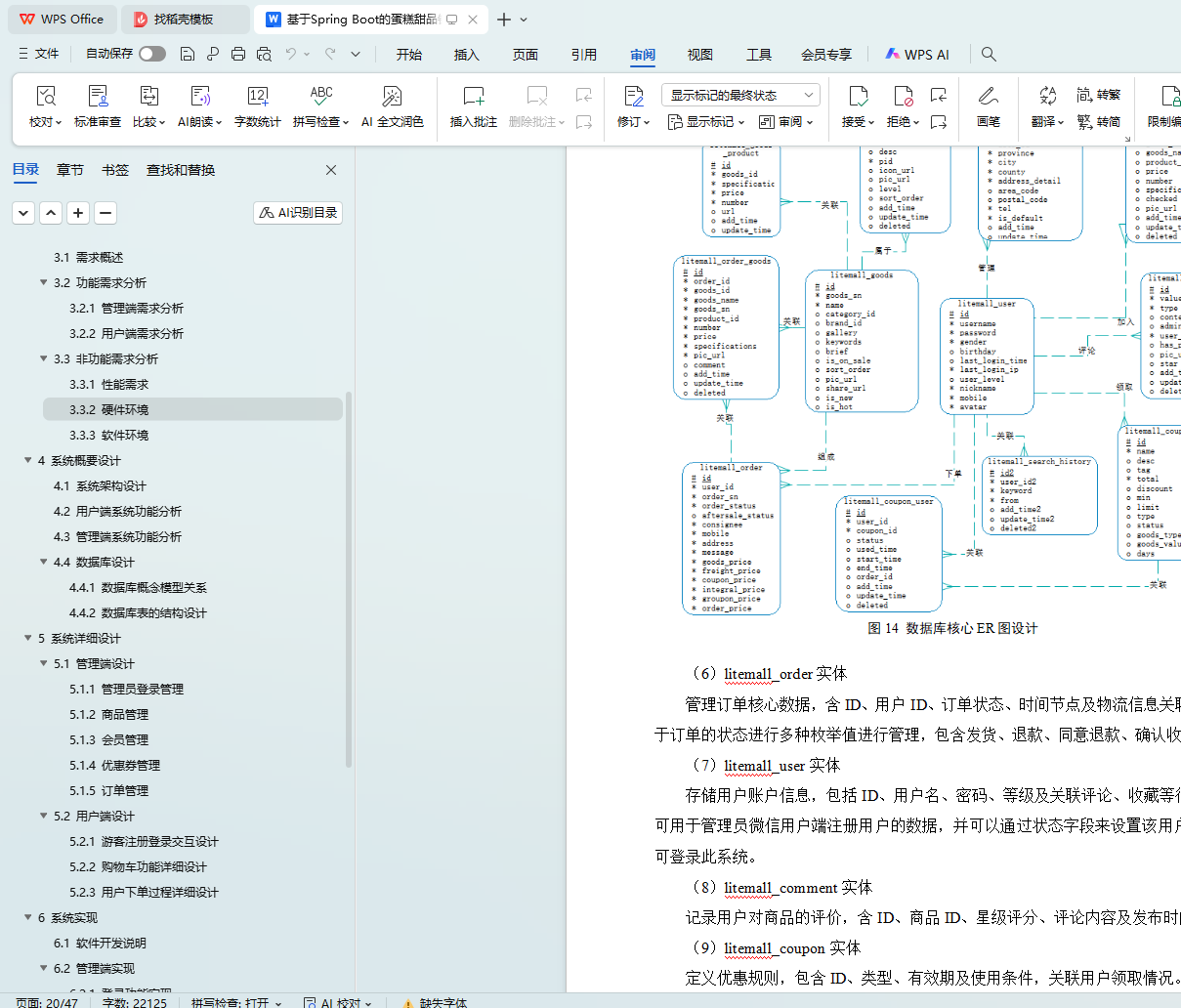Click the 字数统计 word count icon
Viewport: 1181px width, 1008px height.
257,97
